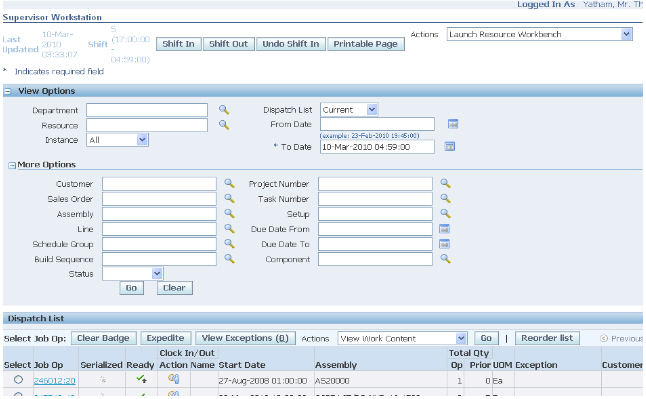This screenshot has width=646, height=399.
Task: Open the Due Date From calendar icon
Action: 444,229
